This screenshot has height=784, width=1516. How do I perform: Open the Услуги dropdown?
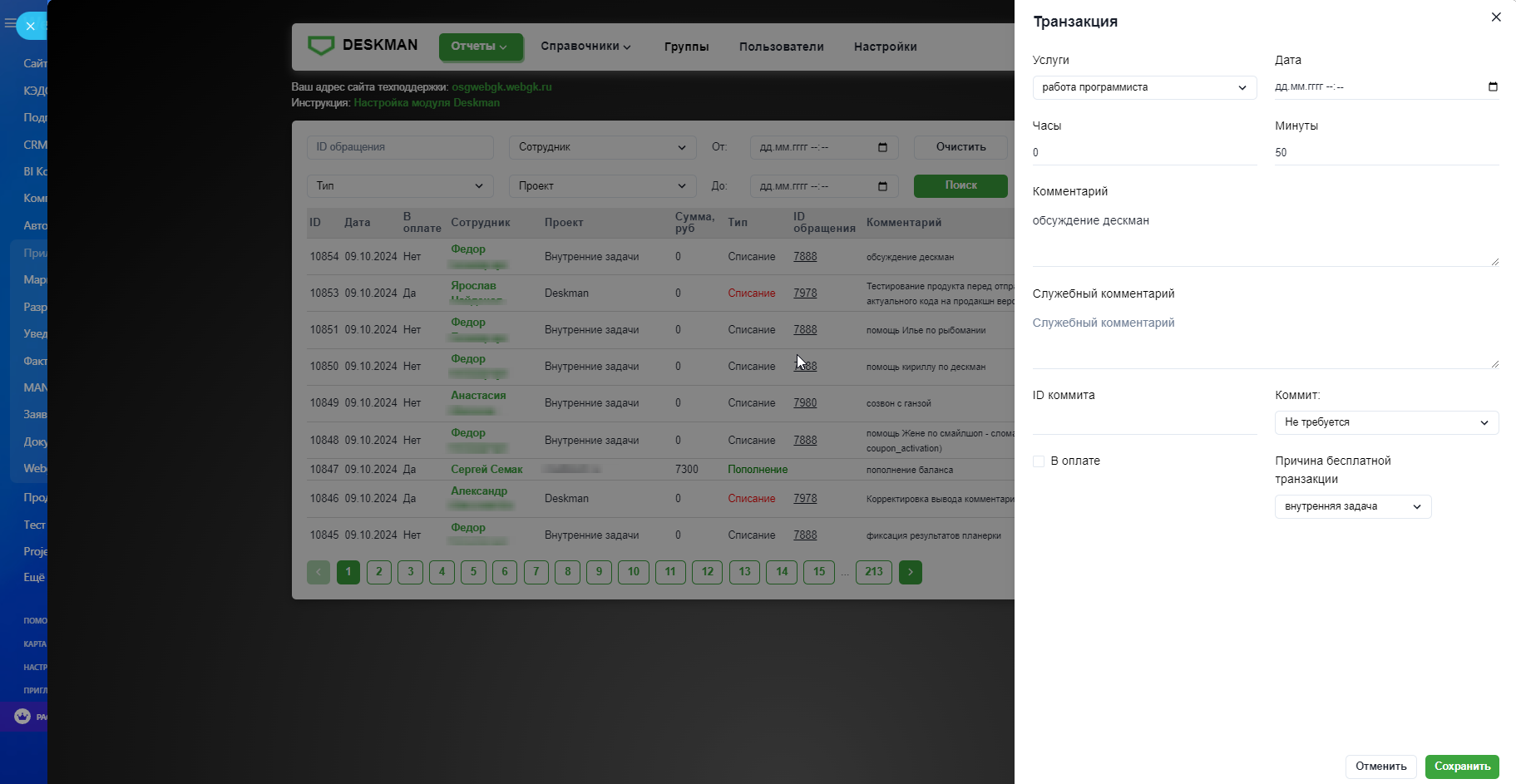point(1144,87)
